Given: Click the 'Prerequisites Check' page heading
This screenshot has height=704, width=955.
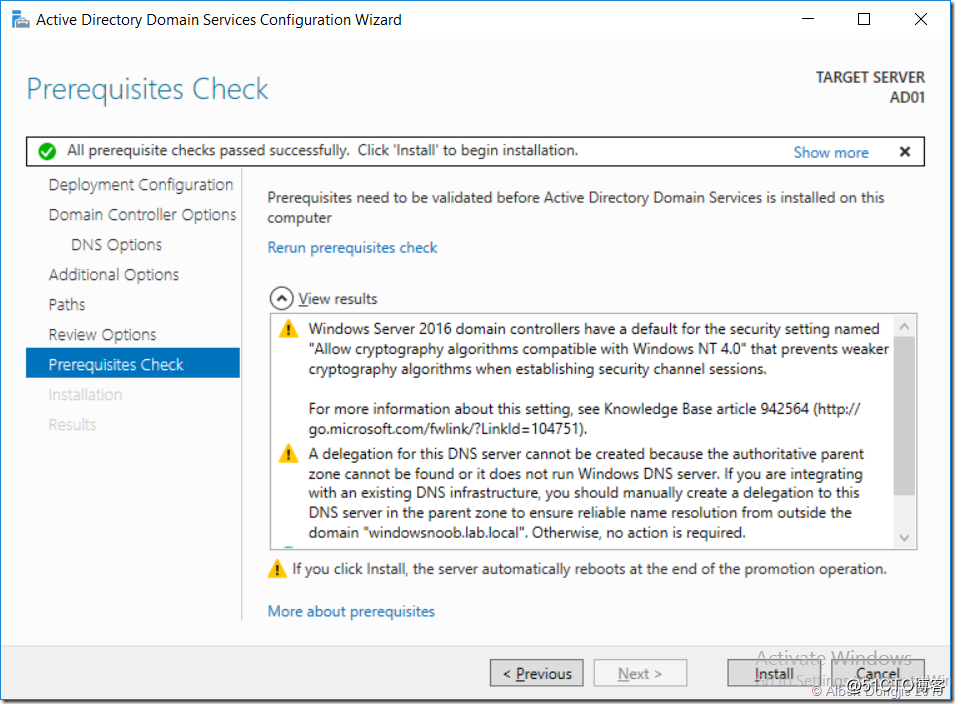Looking at the screenshot, I should coord(147,90).
